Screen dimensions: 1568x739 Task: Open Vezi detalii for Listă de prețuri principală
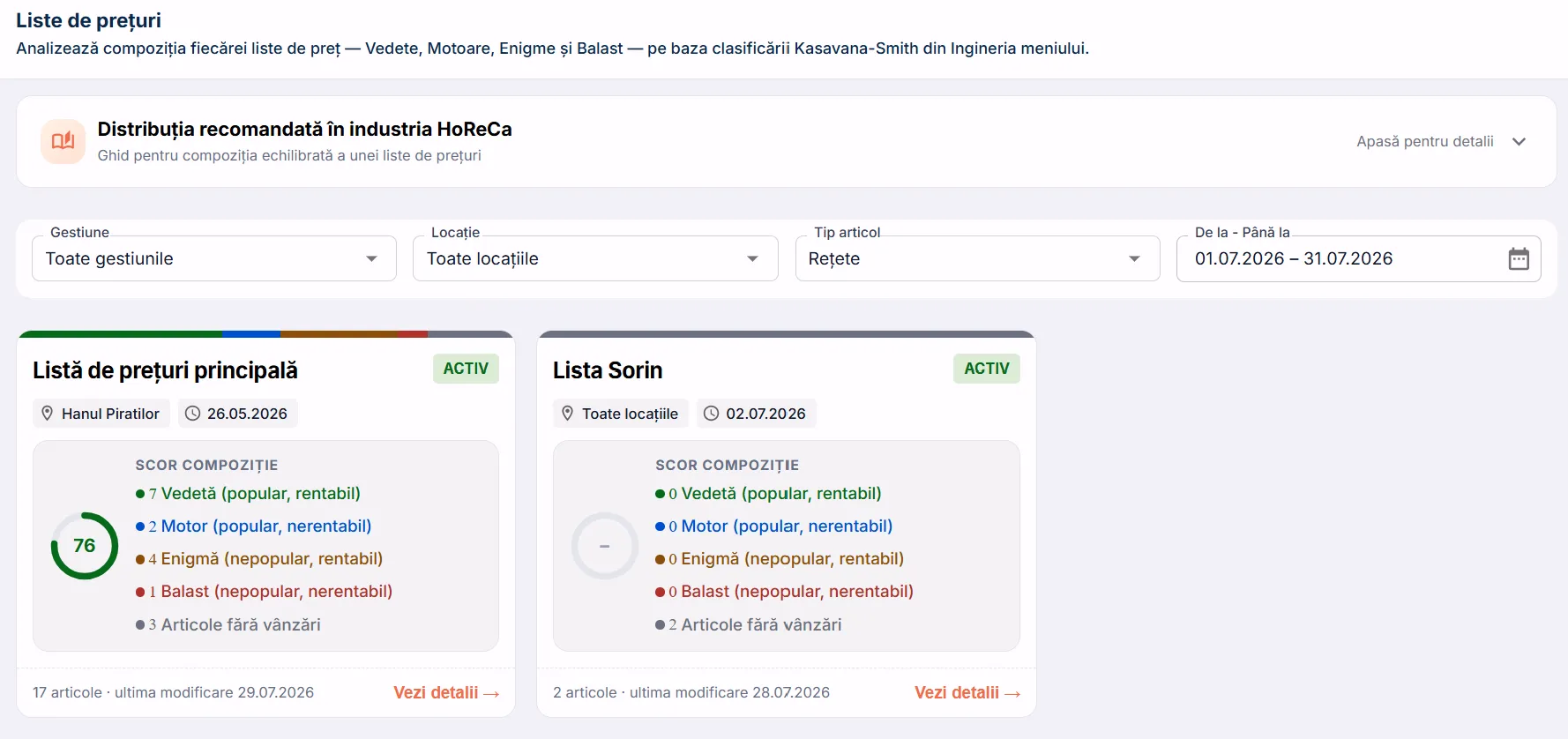446,692
